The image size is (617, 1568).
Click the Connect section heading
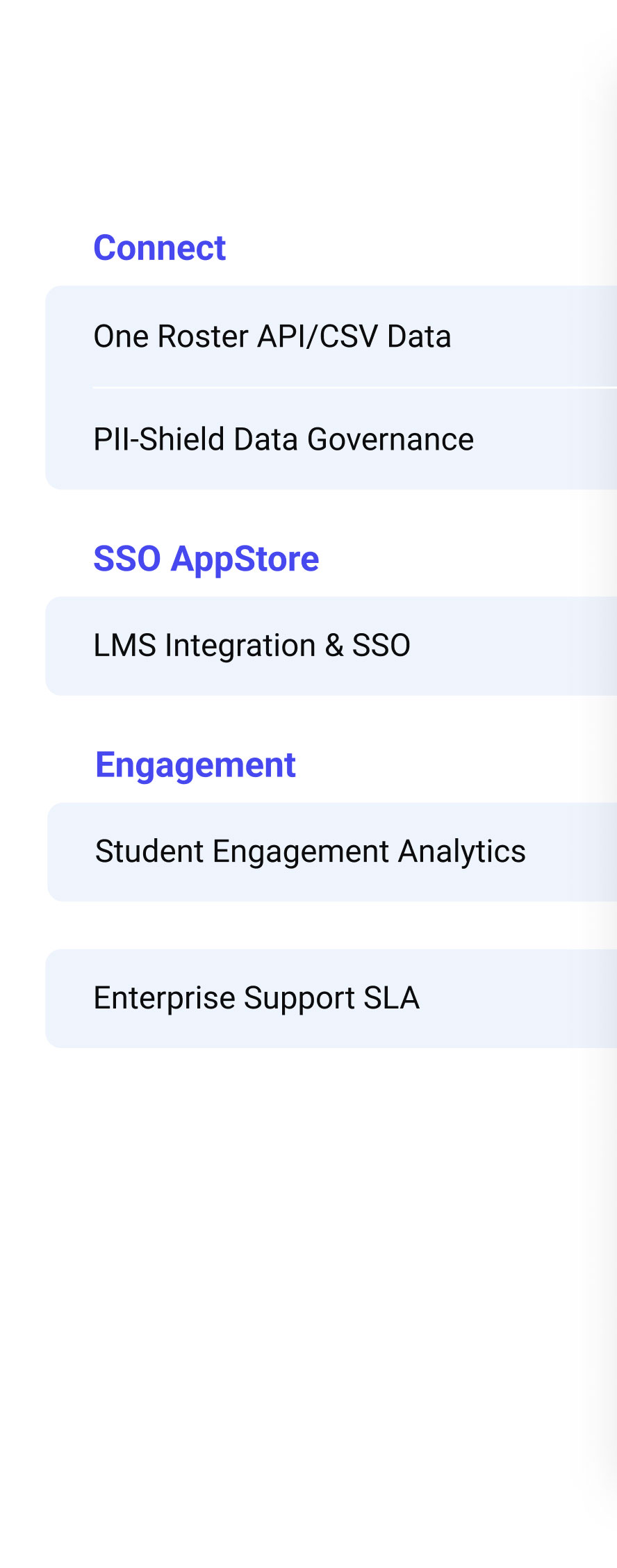(x=160, y=248)
